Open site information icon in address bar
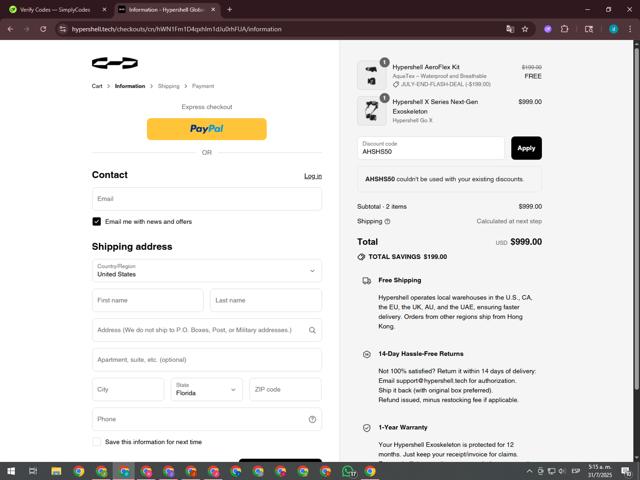Viewport: 640px width, 480px height. pyautogui.click(x=62, y=29)
